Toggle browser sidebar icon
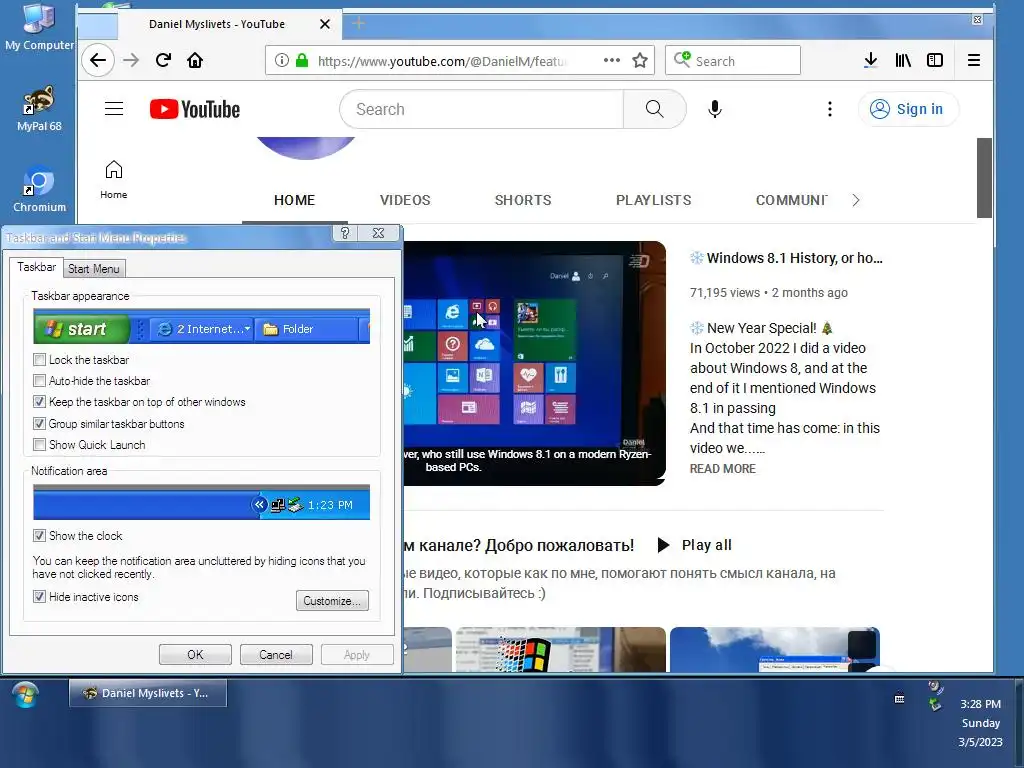This screenshot has width=1024, height=768. coord(935,61)
